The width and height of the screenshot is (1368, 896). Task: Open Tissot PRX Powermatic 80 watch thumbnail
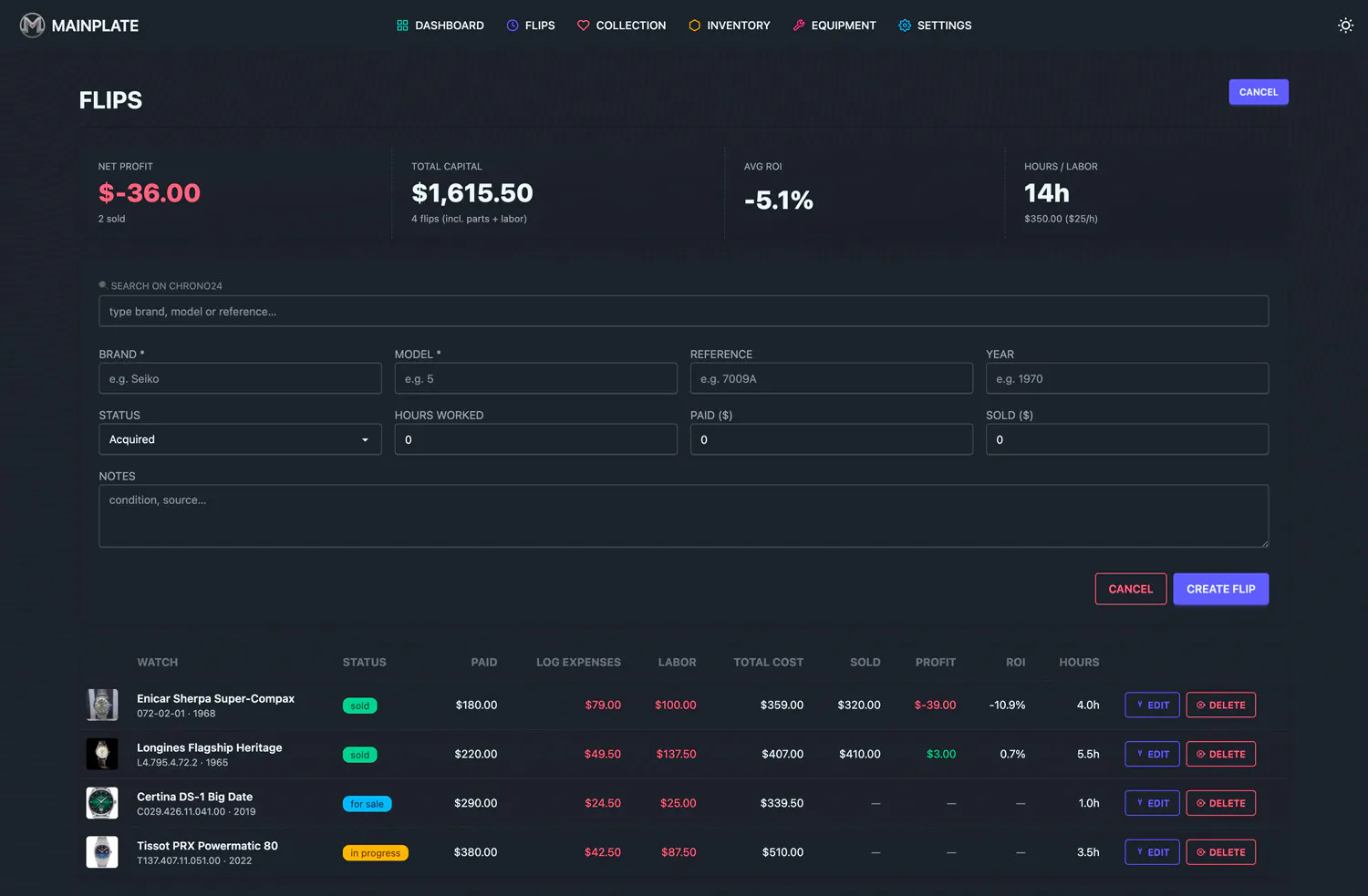[102, 852]
